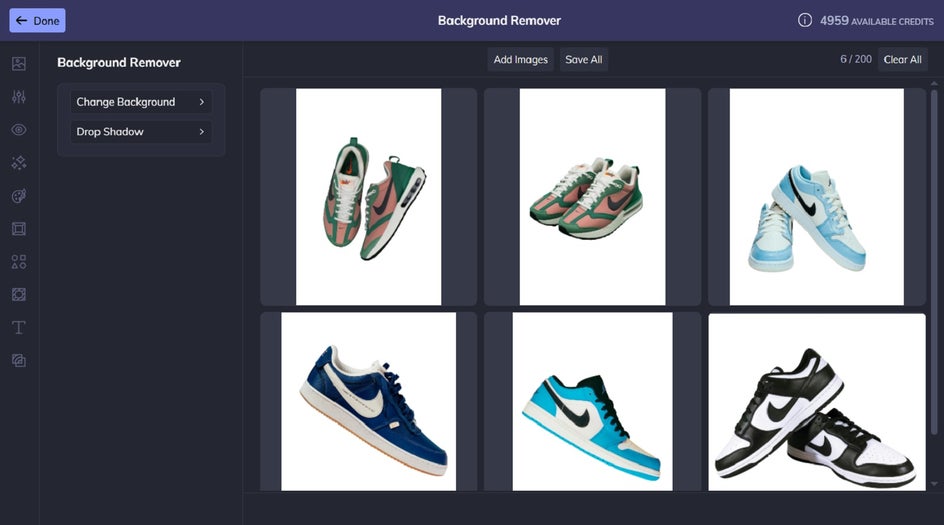
Task: Click the image gallery vertical scrollbar
Action: click(934, 262)
